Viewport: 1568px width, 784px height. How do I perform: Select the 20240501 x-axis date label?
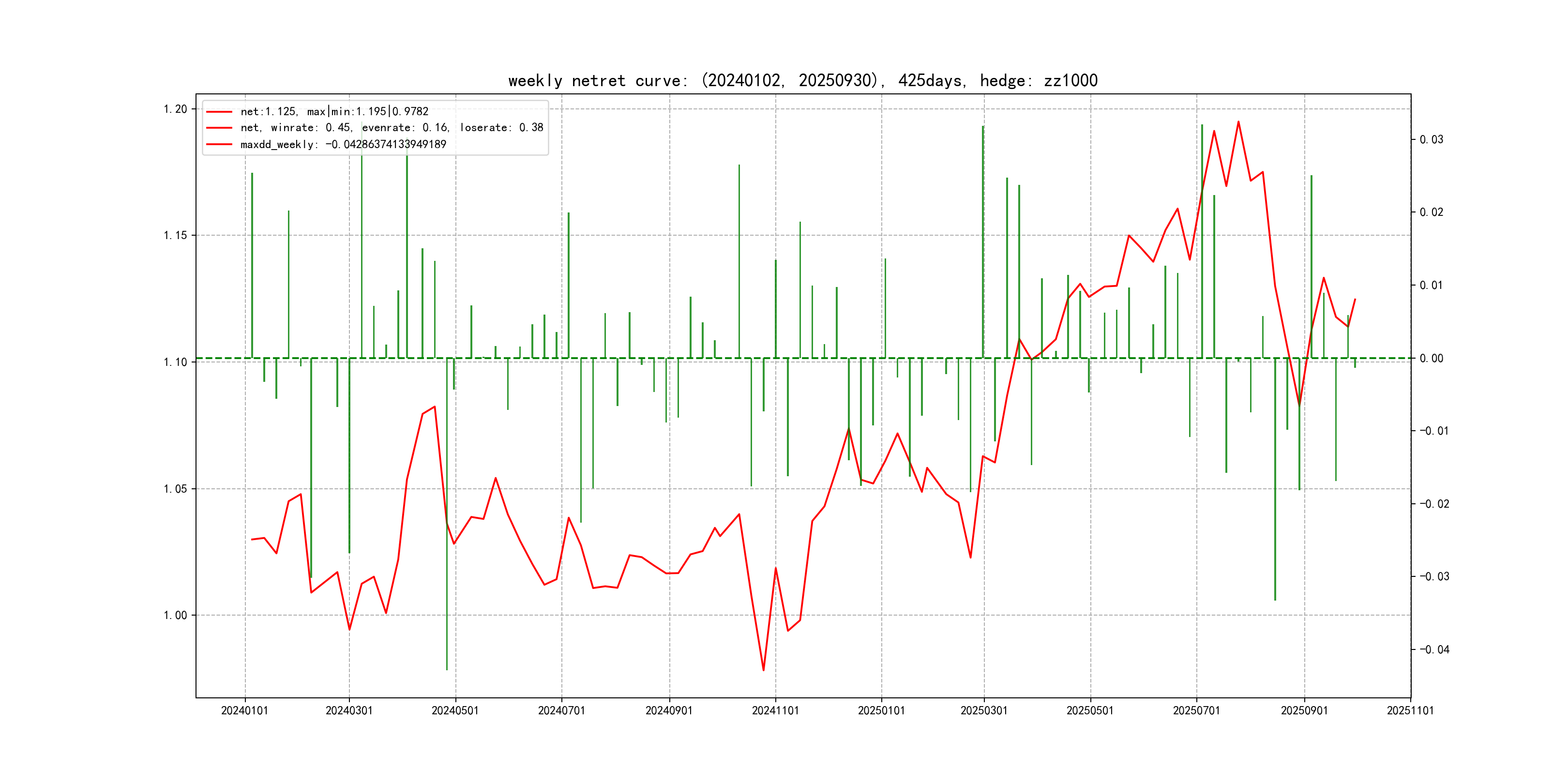[455, 710]
